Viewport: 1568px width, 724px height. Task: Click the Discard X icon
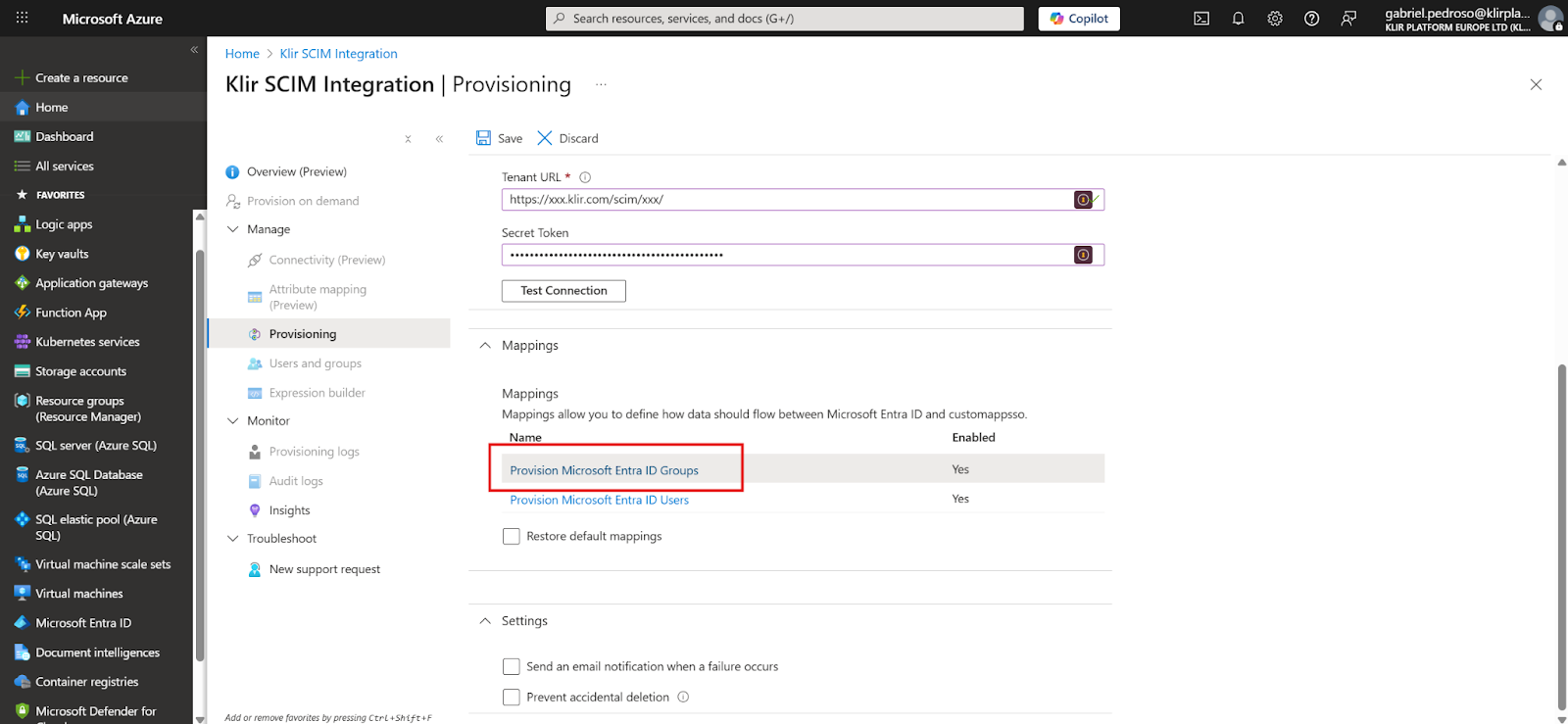(545, 138)
